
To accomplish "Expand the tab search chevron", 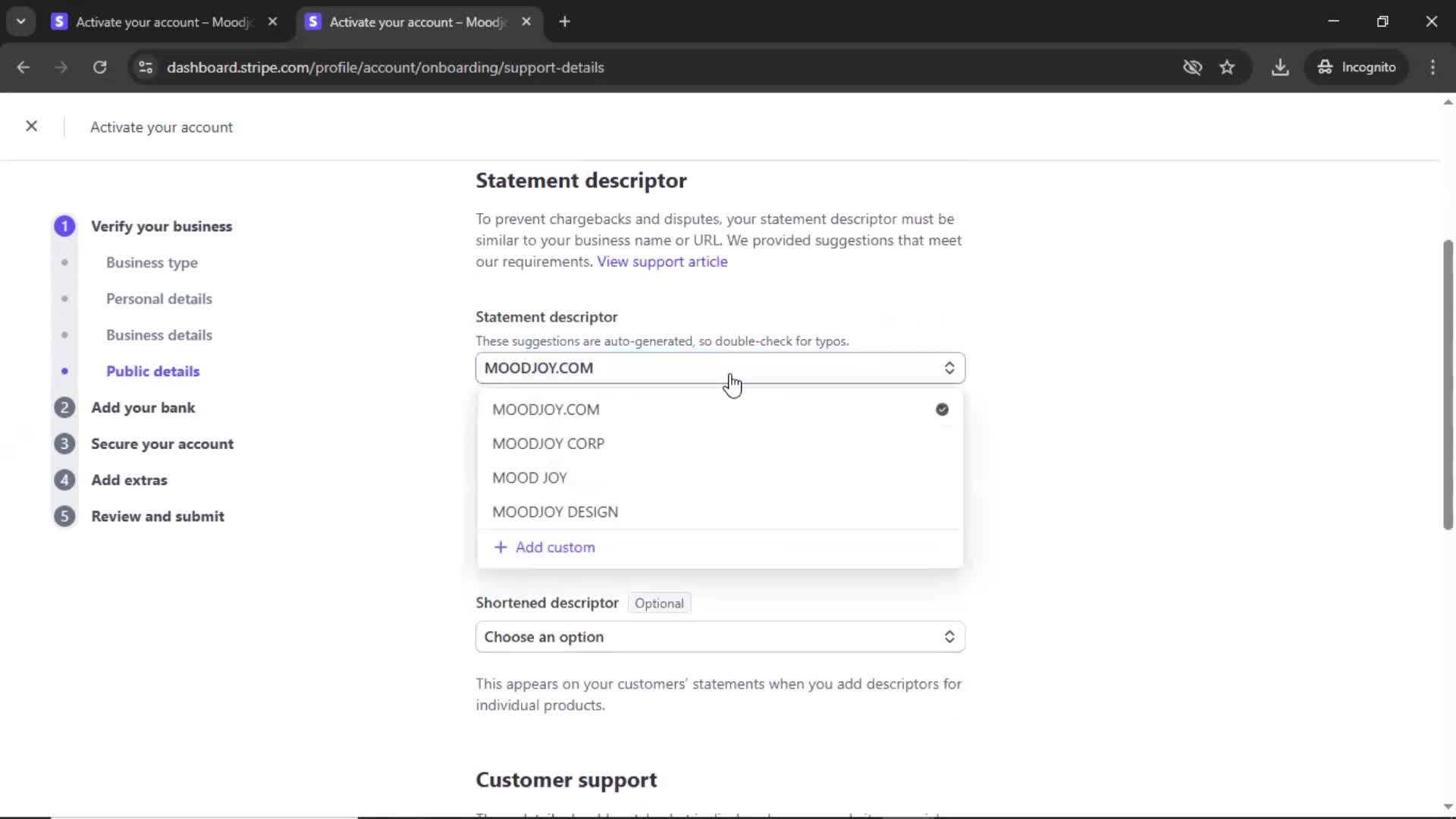I will coord(20,22).
